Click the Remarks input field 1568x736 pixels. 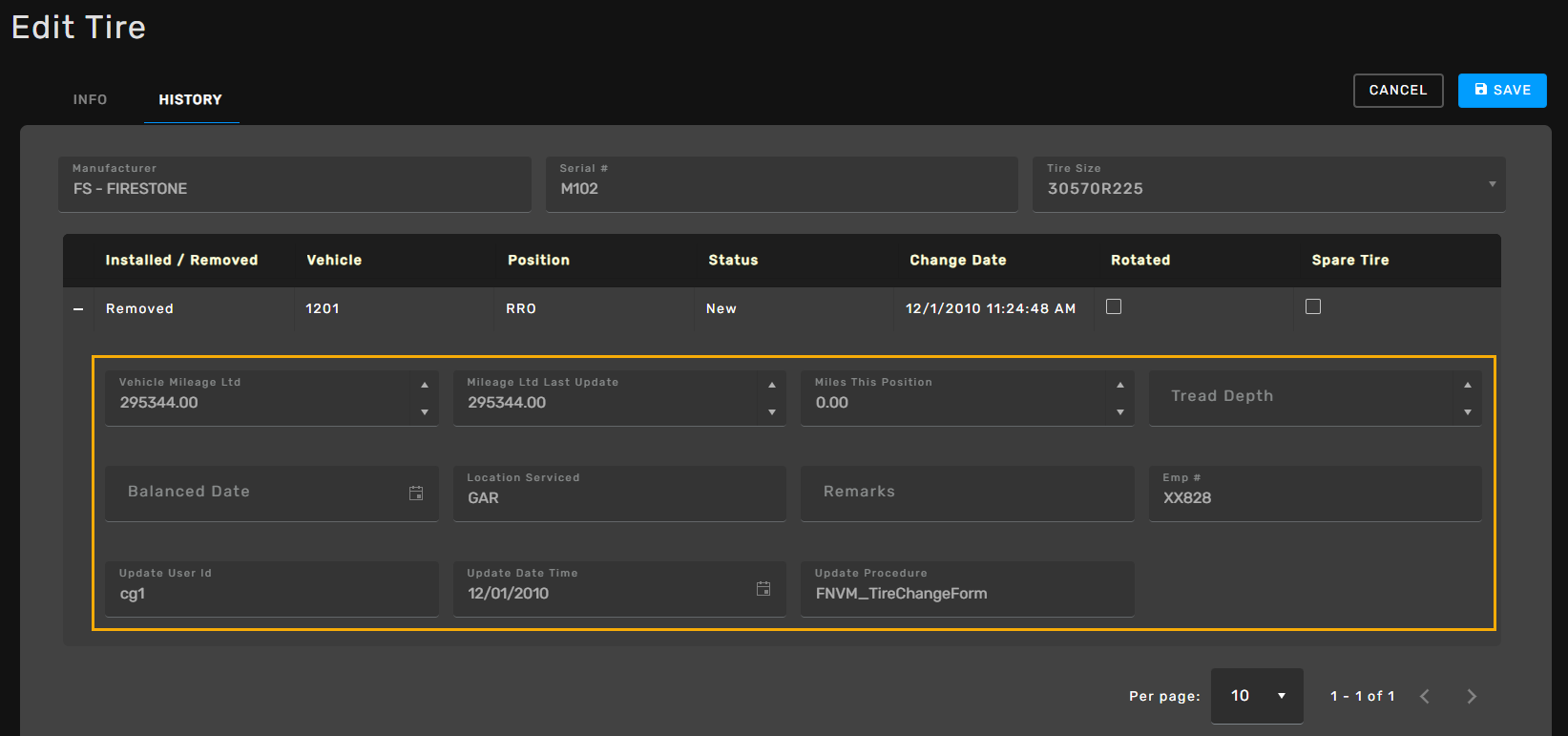tap(967, 493)
